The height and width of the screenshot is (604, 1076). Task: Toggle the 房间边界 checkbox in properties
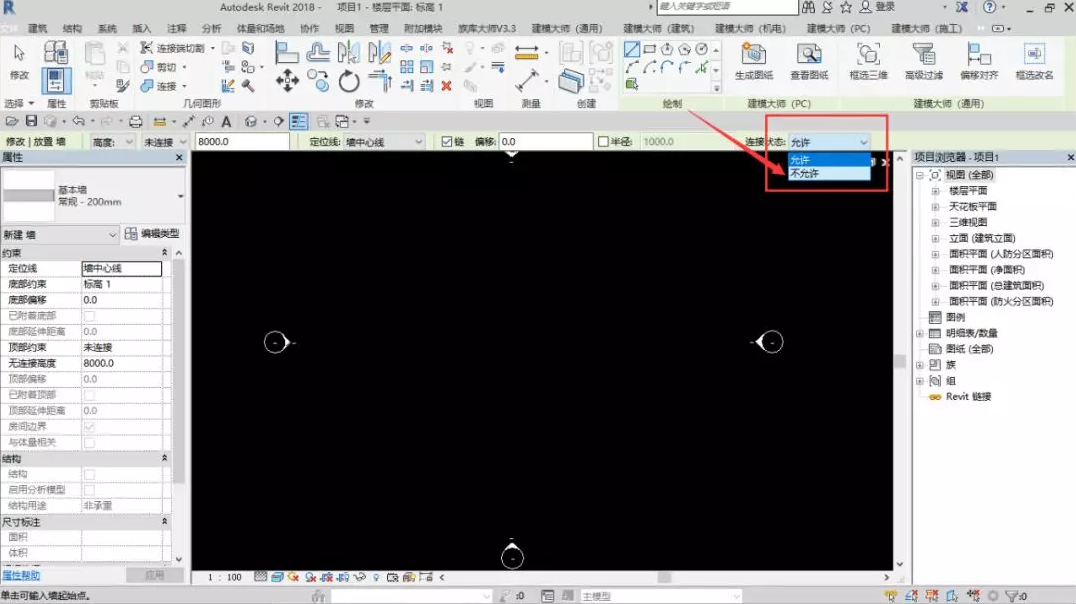(89, 426)
